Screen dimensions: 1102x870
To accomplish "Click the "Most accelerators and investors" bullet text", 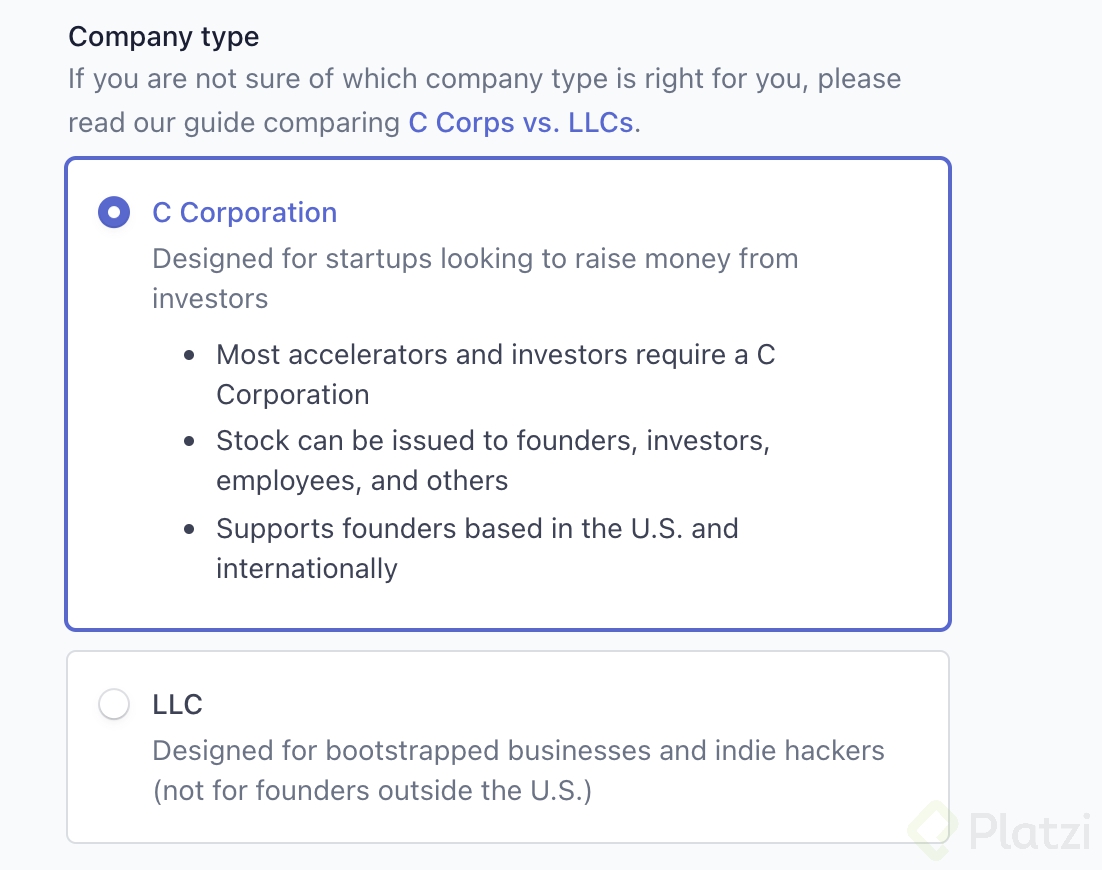I will [495, 375].
